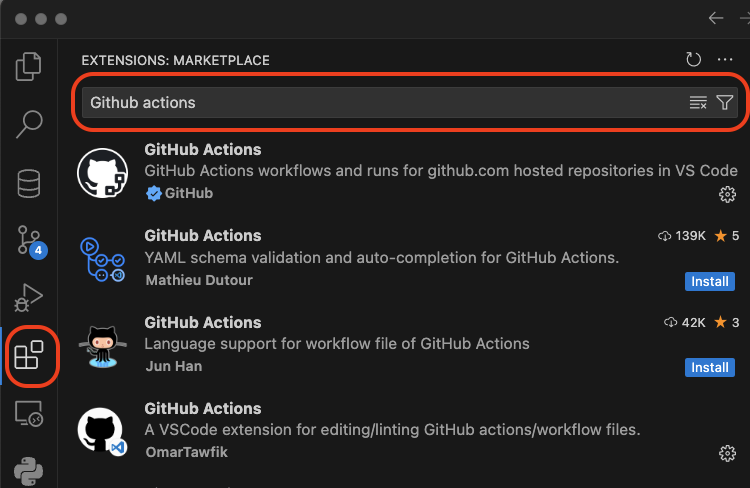
Task: Open manage gear for OmarTawfik's GitHub Actions
Action: pos(728,453)
